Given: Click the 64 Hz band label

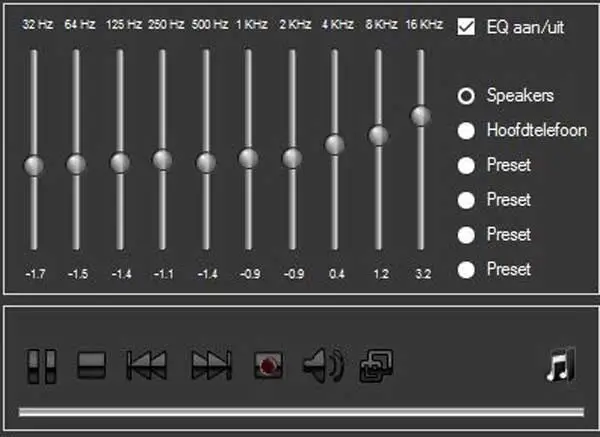Looking at the screenshot, I should click(x=80, y=24).
